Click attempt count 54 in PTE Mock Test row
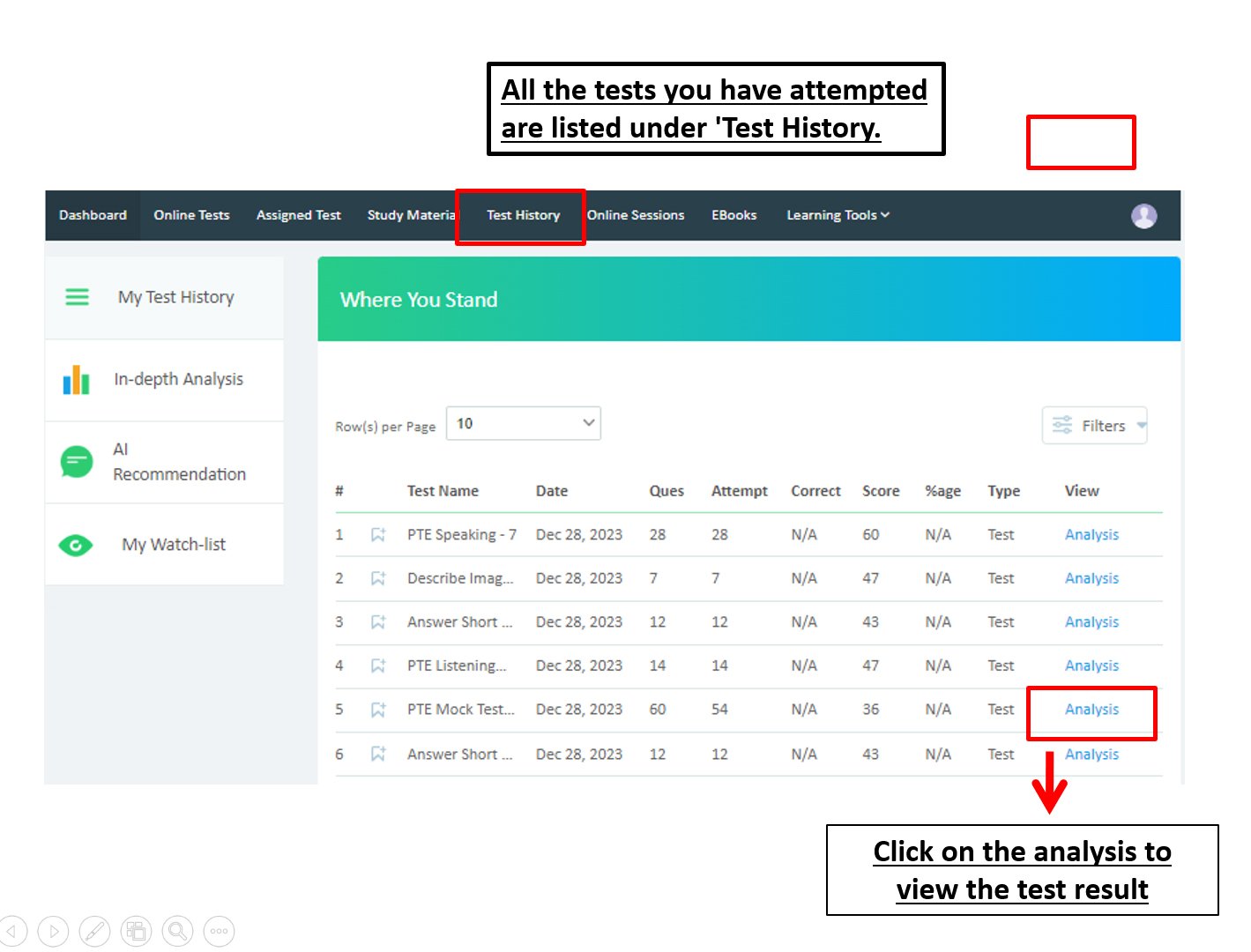 (x=719, y=710)
